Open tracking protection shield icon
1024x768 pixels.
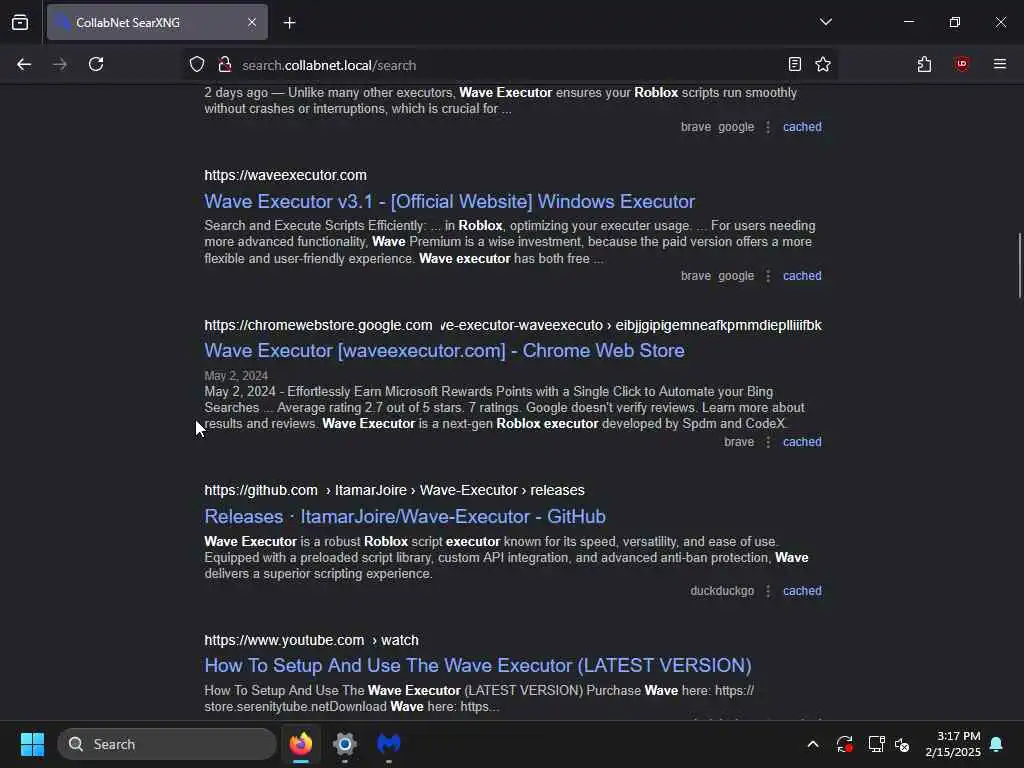pos(197,65)
